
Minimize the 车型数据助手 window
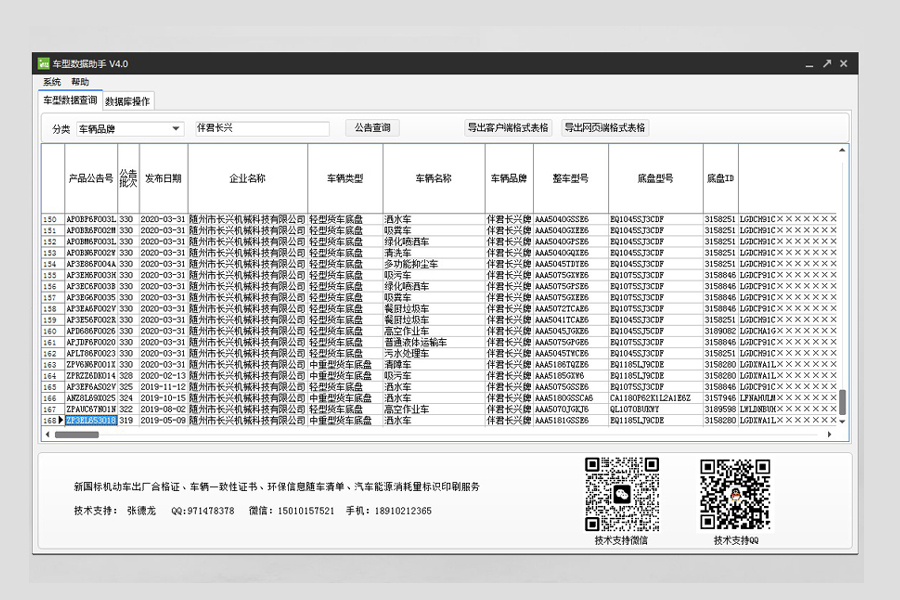809,63
